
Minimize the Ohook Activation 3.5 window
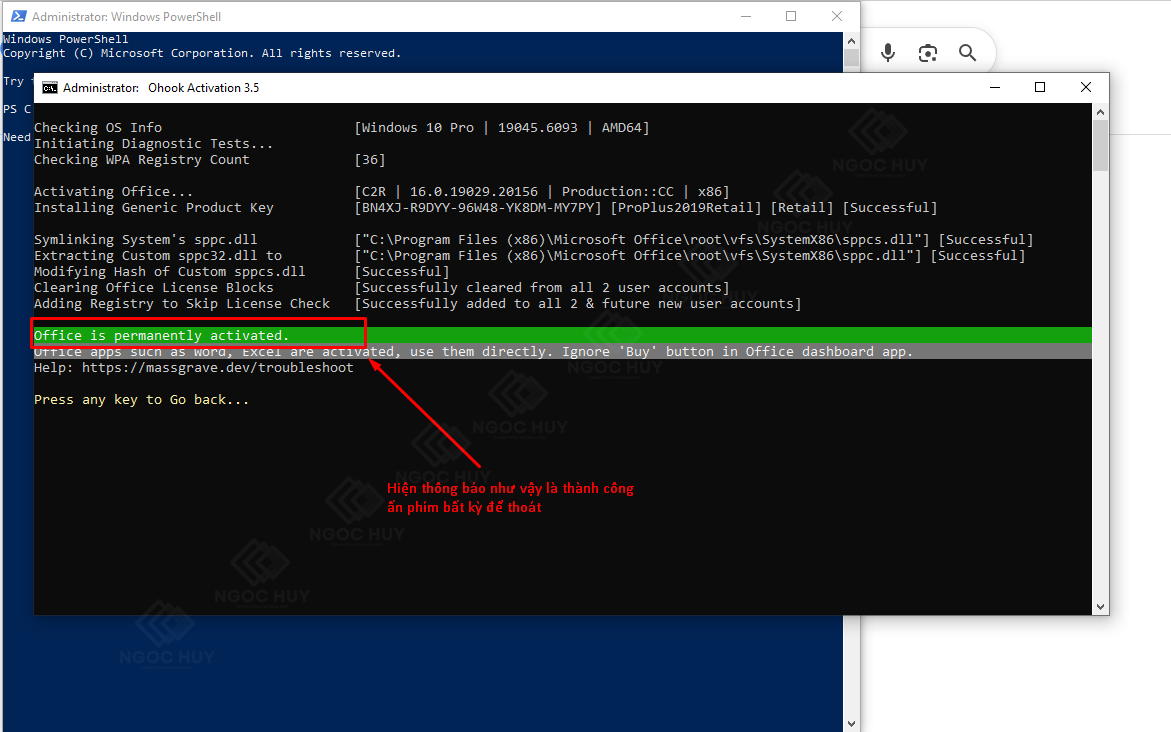(995, 87)
